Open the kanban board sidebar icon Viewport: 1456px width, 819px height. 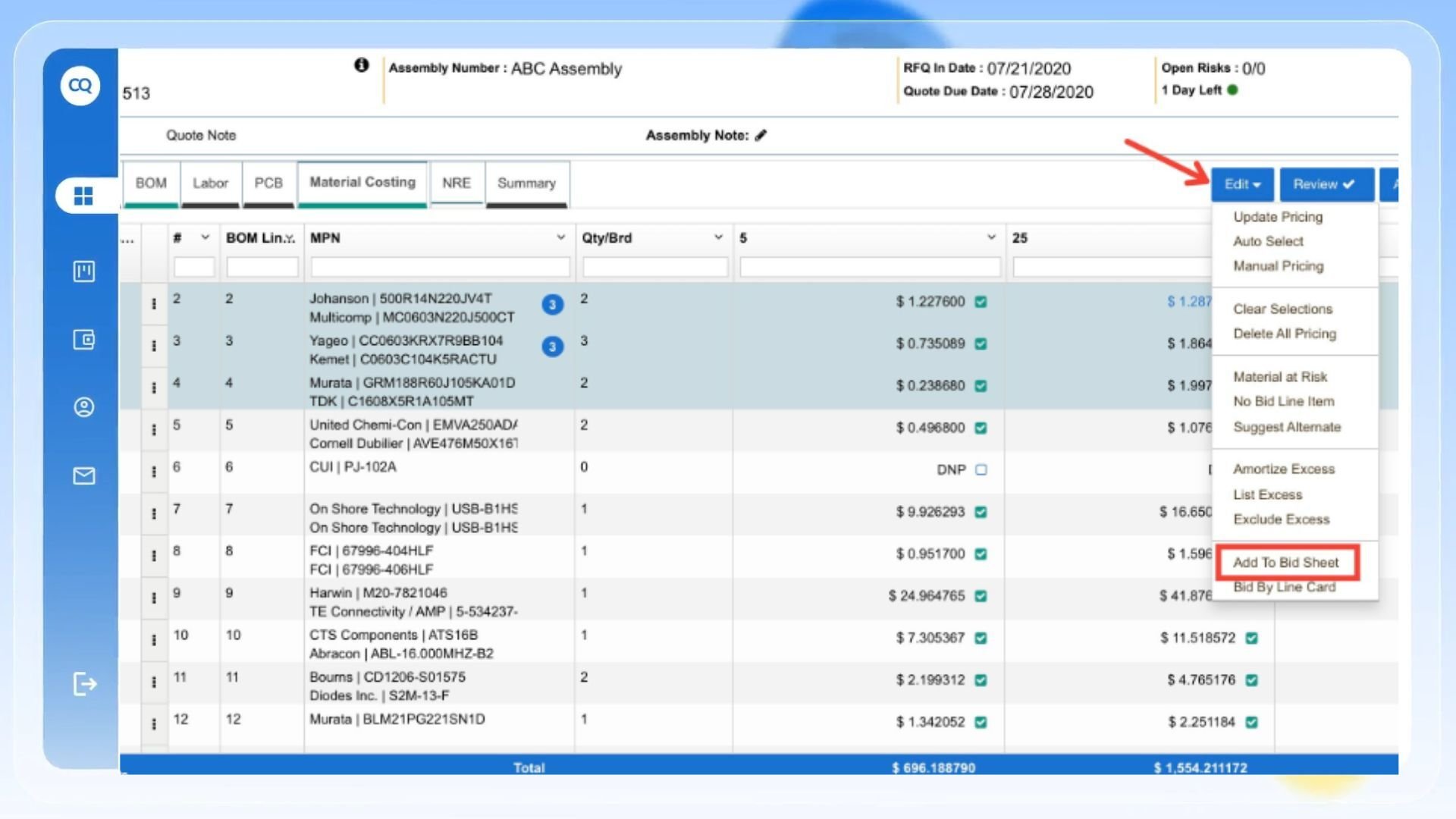click(x=83, y=271)
